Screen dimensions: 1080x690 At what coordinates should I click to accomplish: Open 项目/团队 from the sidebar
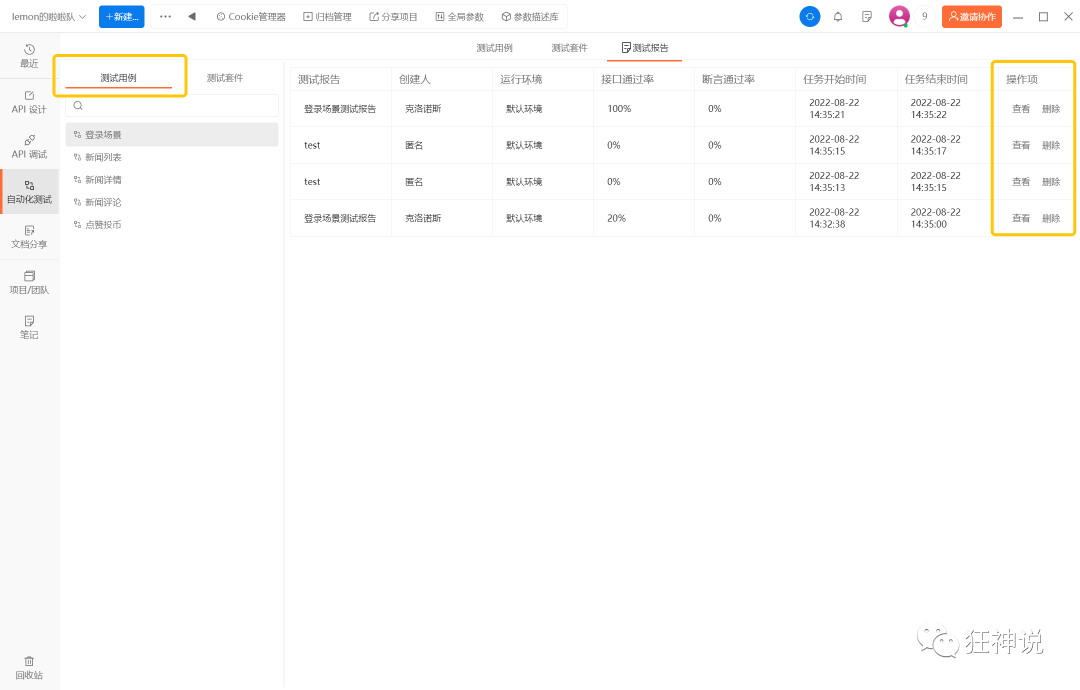[x=29, y=281]
